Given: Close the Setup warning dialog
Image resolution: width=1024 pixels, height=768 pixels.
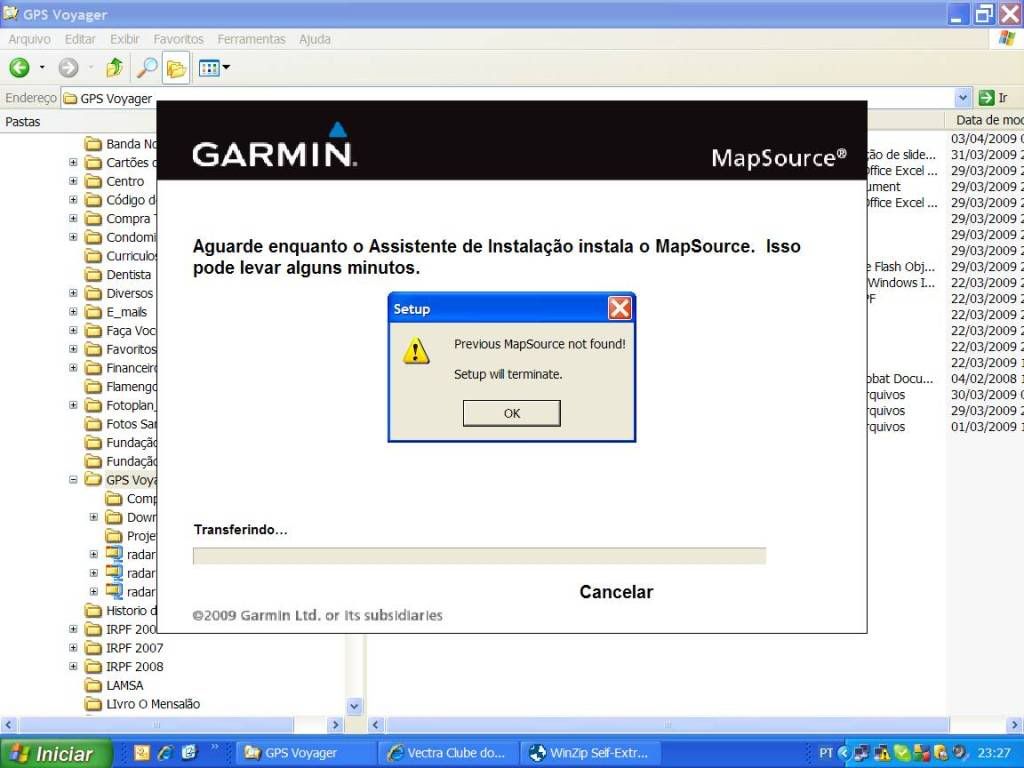Looking at the screenshot, I should tap(619, 308).
